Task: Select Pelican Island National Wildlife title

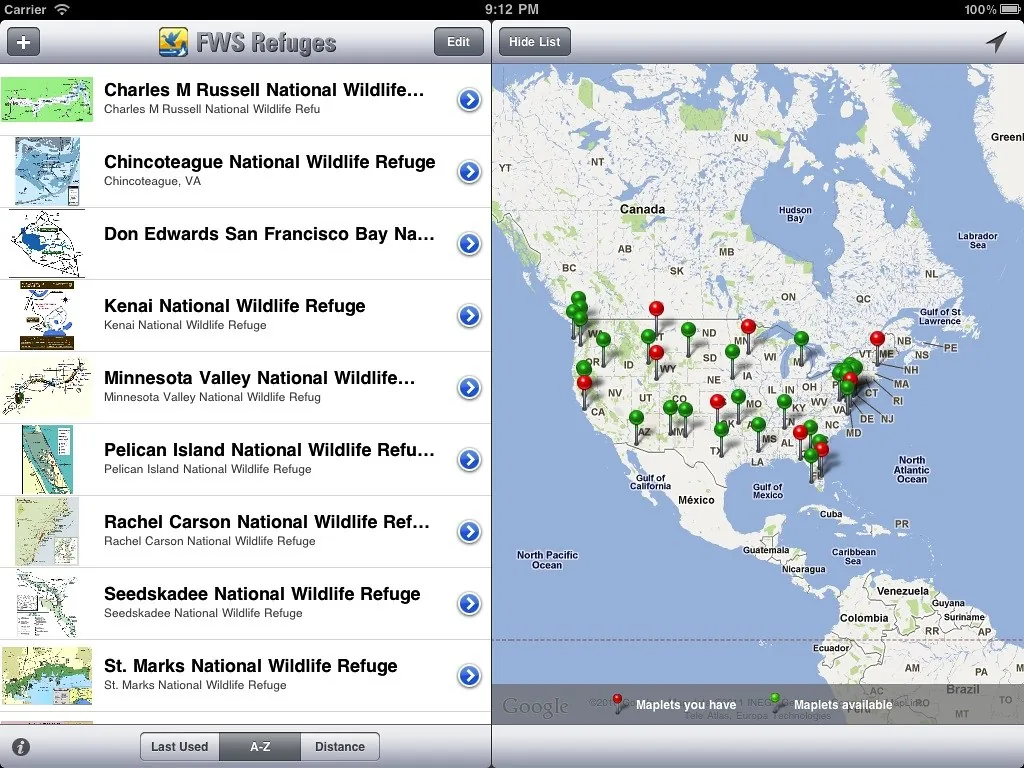Action: 269,449
